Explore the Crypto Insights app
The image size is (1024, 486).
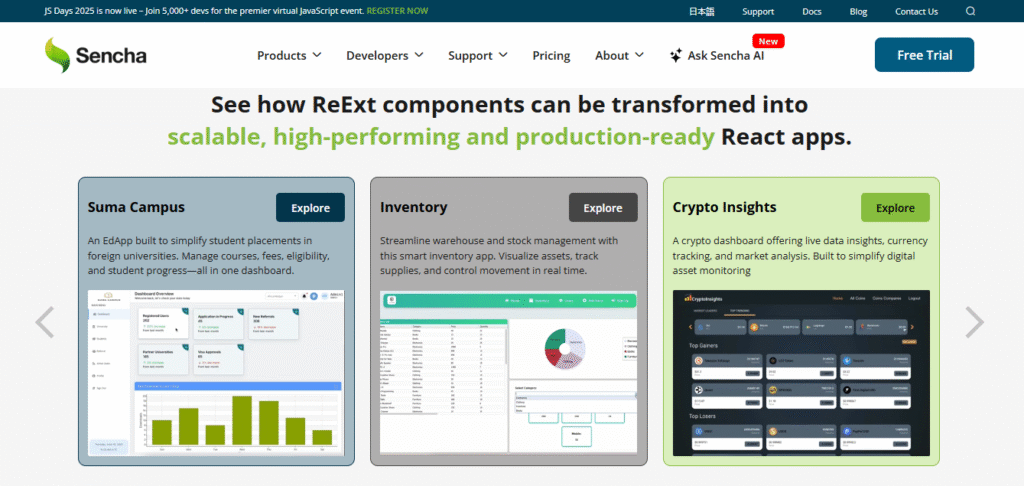pos(895,208)
